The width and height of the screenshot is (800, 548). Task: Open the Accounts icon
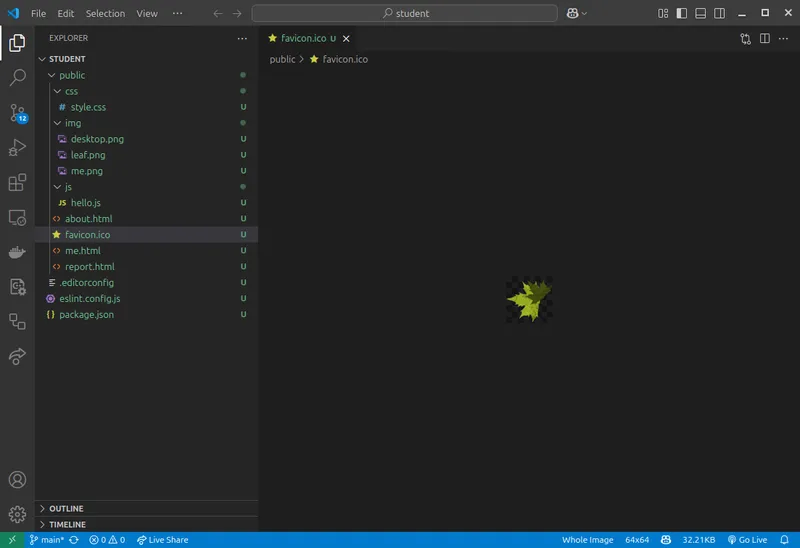(17, 480)
